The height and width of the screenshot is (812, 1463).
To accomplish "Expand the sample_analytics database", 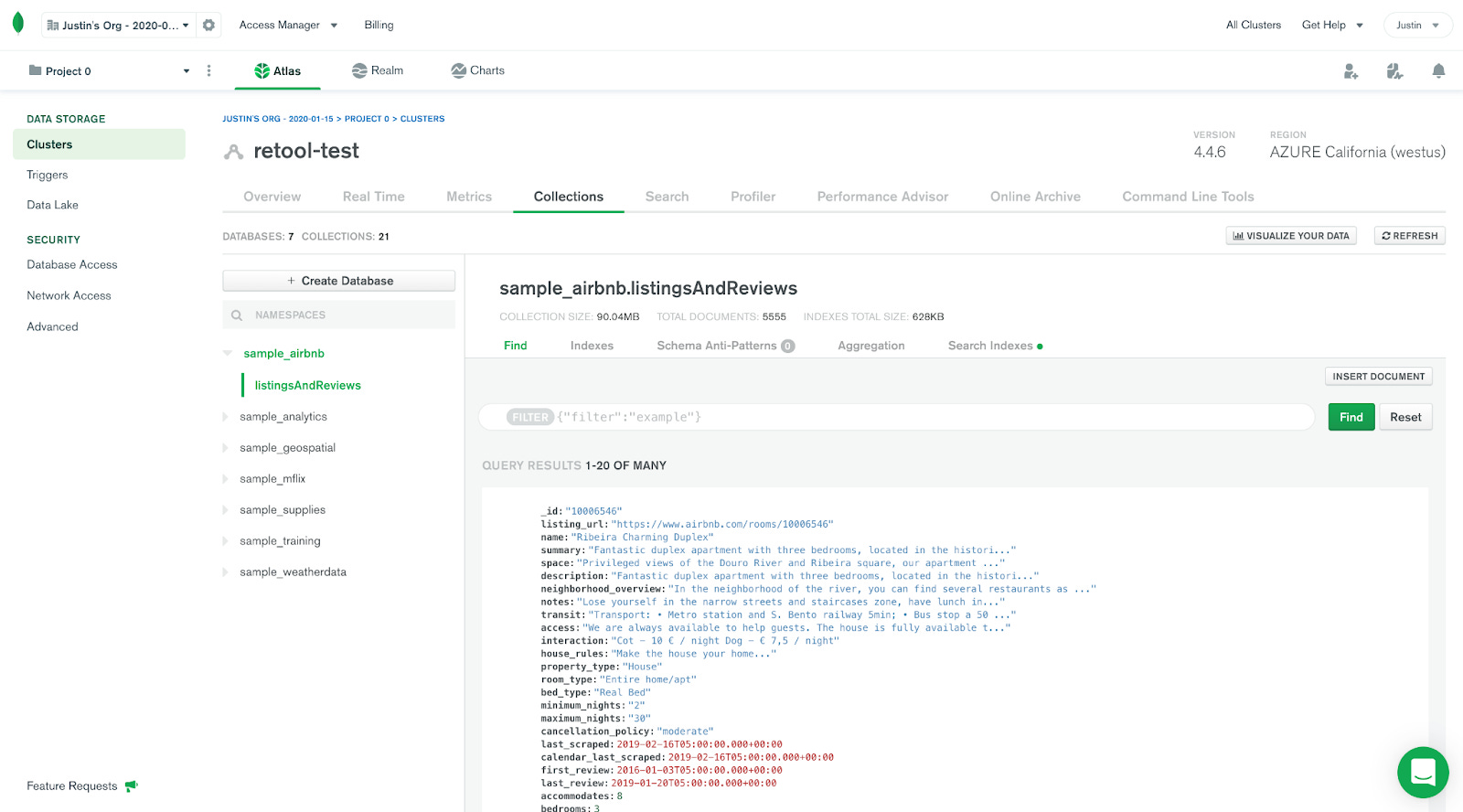I will point(226,417).
